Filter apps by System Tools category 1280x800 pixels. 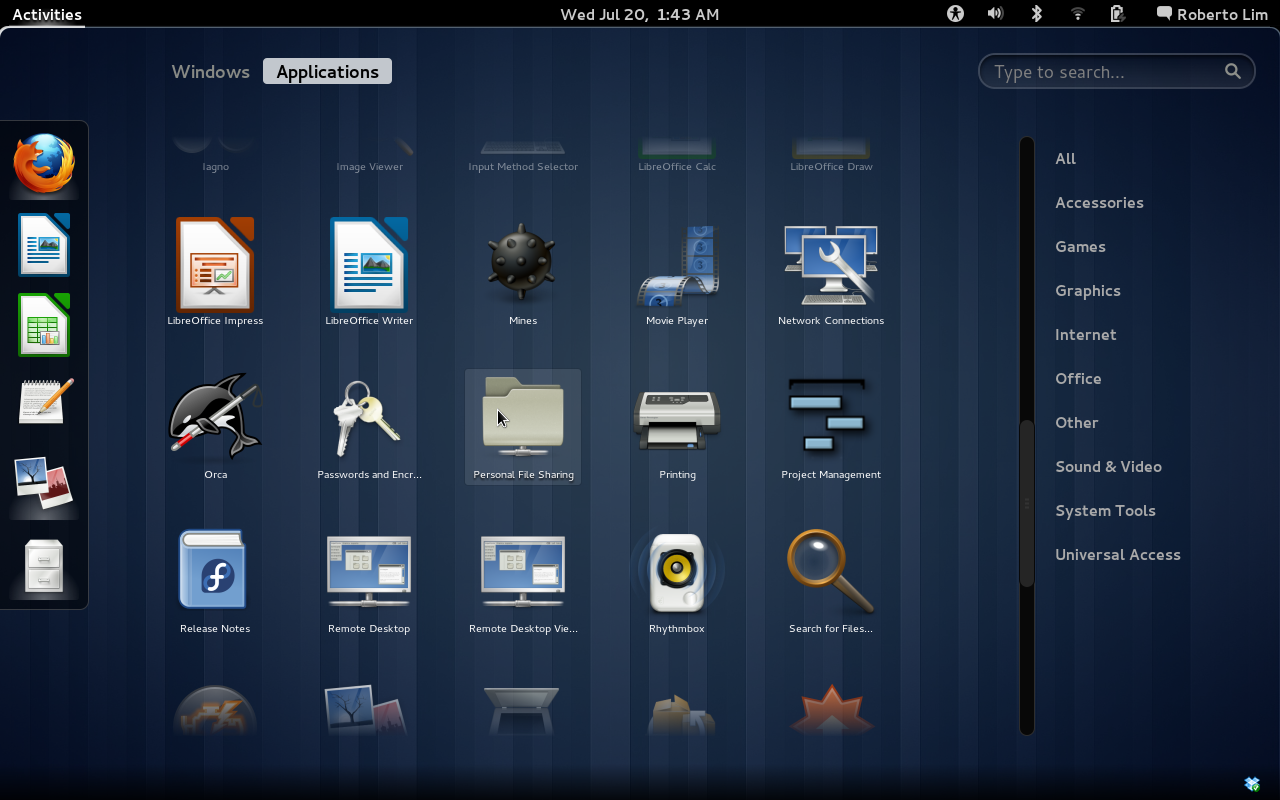(1105, 510)
